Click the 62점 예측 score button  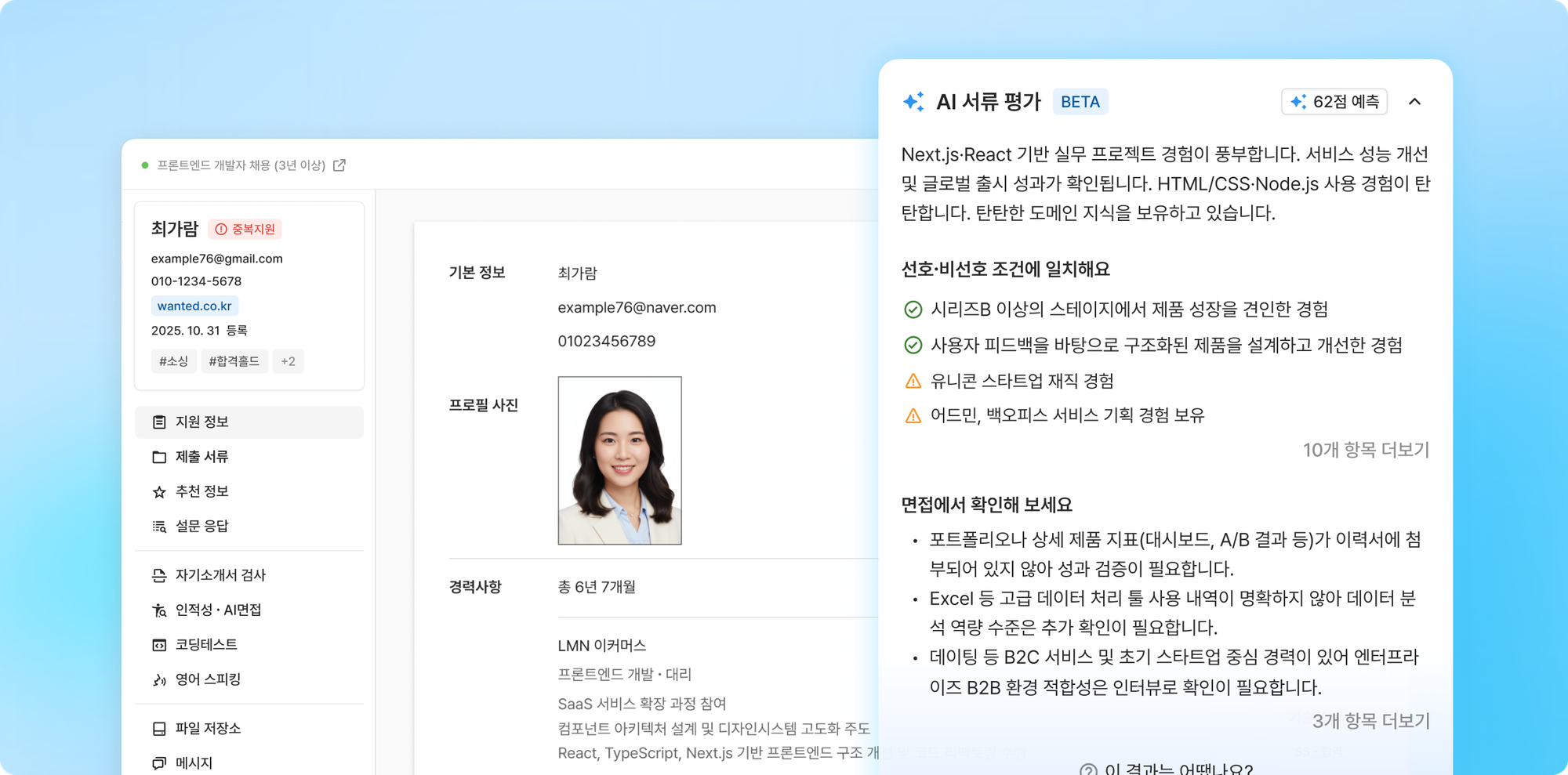click(x=1334, y=102)
